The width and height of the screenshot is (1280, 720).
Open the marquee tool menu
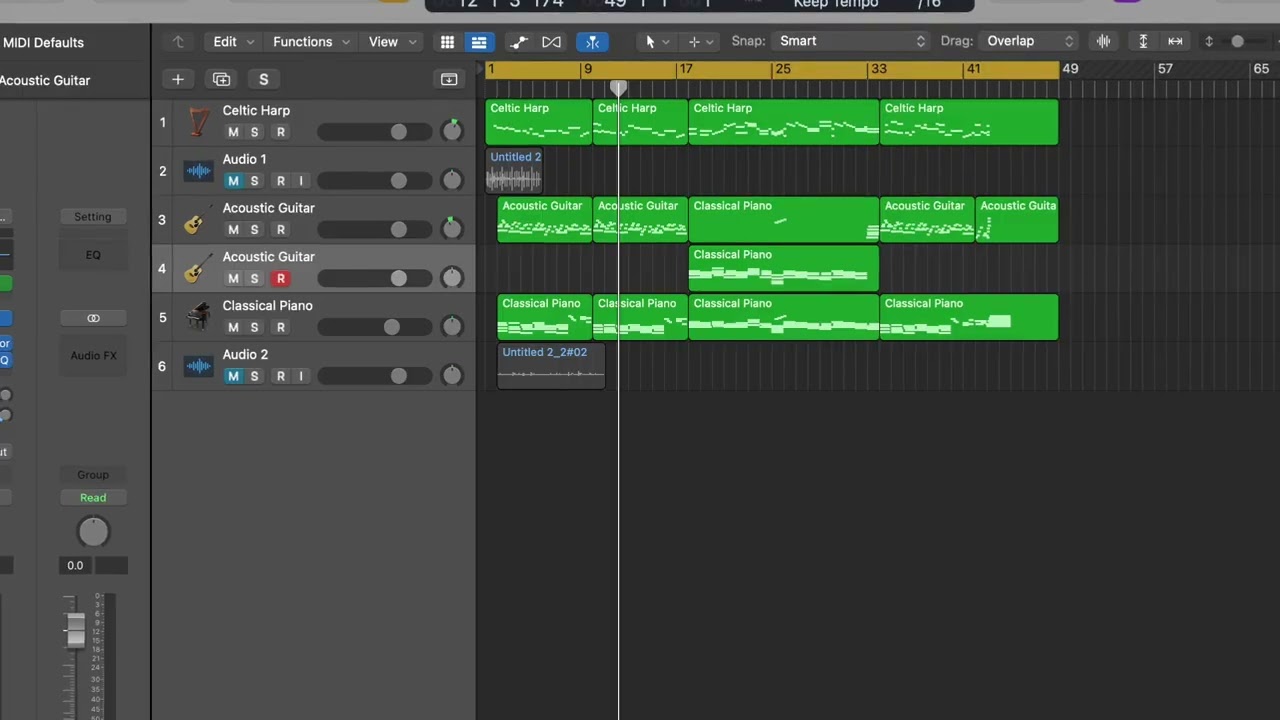coord(699,41)
